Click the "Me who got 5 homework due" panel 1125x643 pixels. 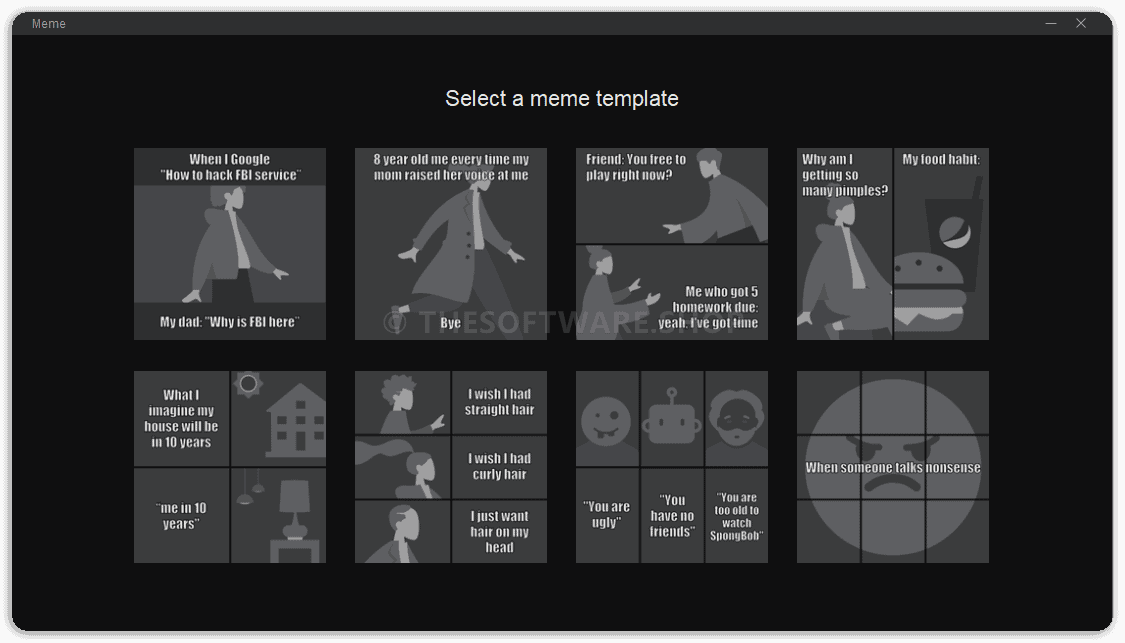(x=672, y=293)
